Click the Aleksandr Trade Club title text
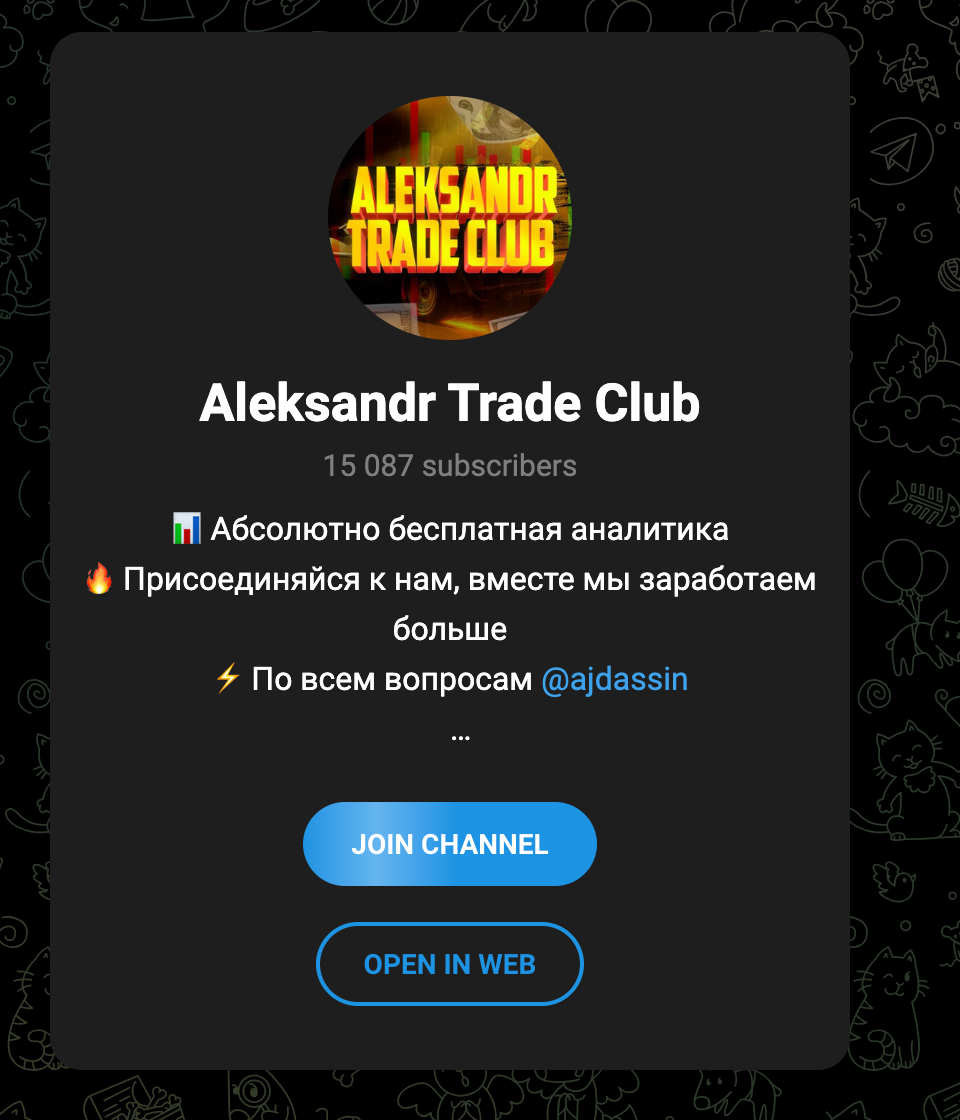960x1120 pixels. tap(450, 403)
